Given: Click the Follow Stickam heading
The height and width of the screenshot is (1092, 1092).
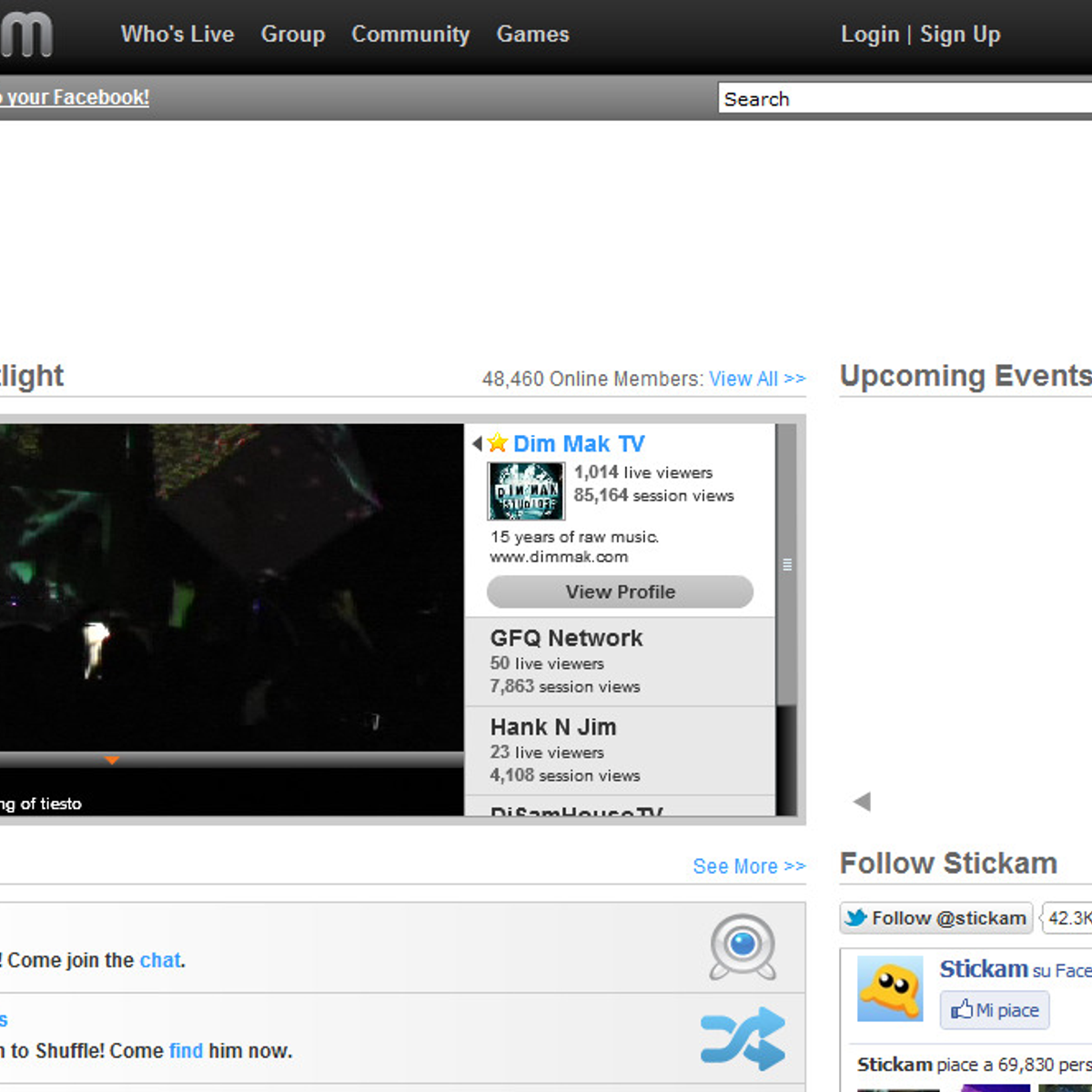Looking at the screenshot, I should (x=948, y=863).
